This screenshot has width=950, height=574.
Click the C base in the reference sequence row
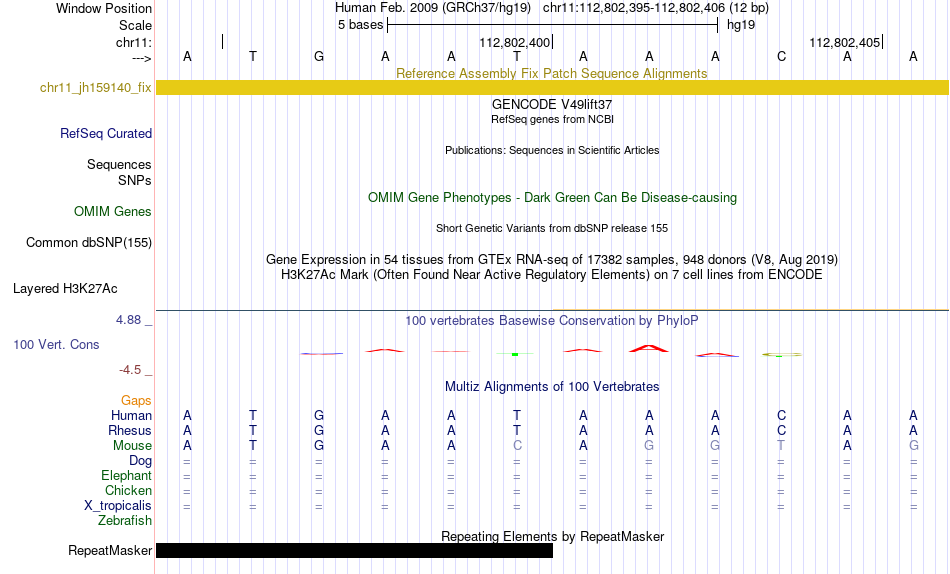tap(782, 56)
